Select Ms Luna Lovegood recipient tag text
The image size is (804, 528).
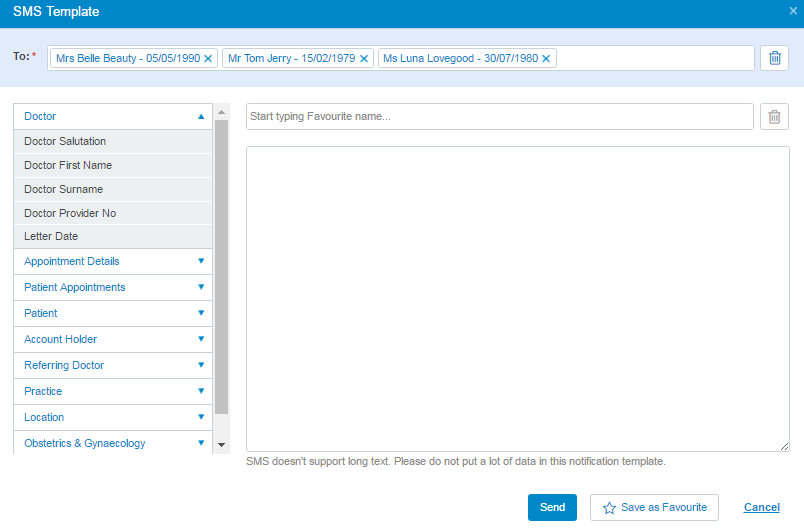point(460,58)
